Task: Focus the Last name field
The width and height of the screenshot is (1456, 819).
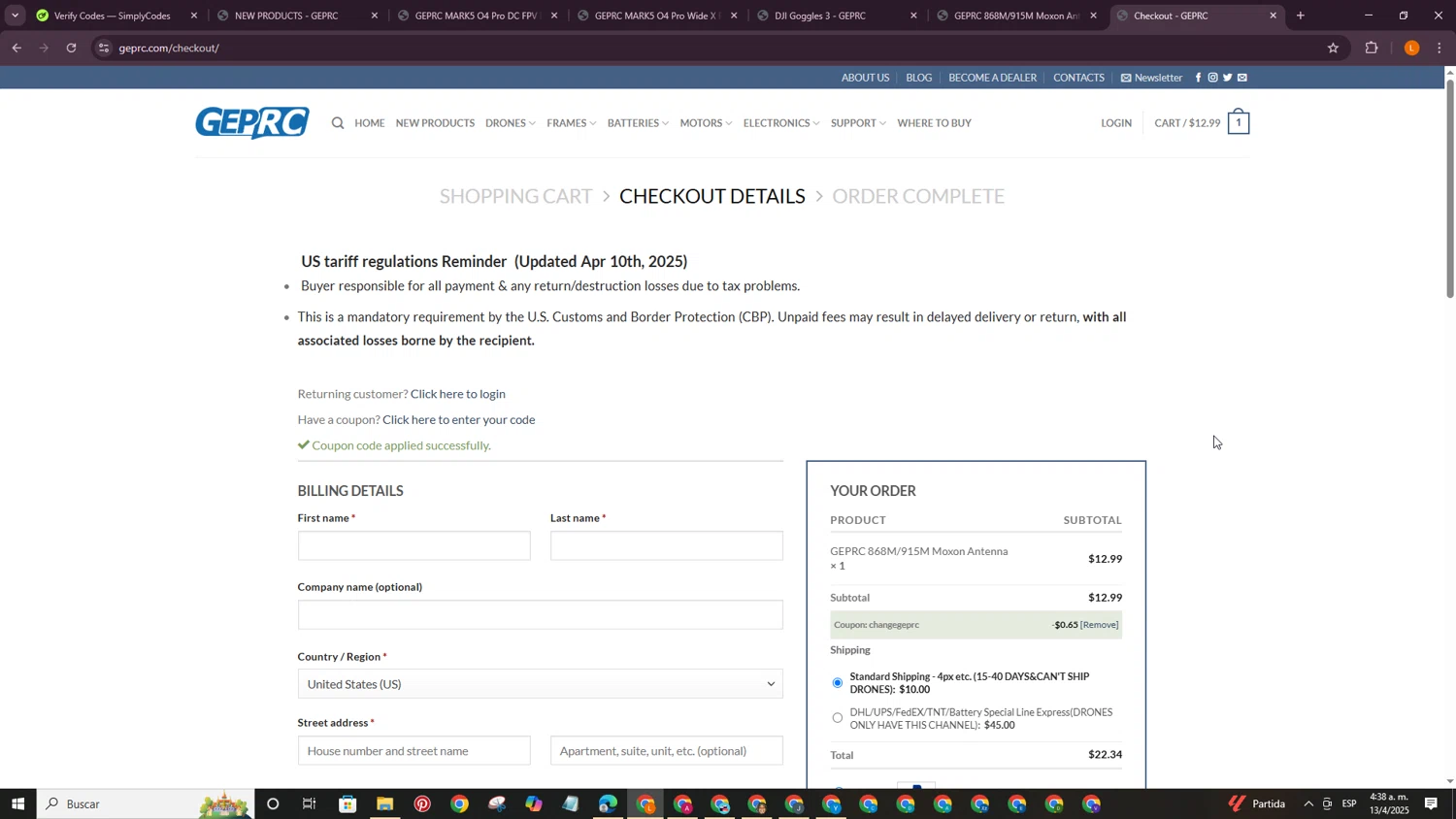Action: pos(667,546)
